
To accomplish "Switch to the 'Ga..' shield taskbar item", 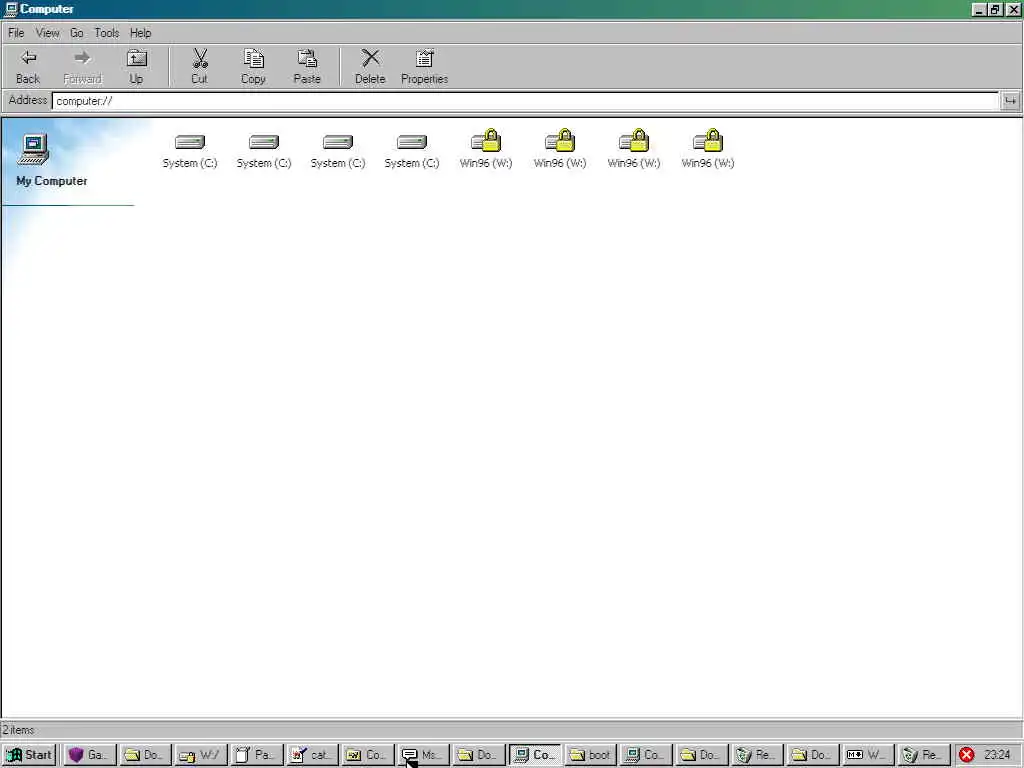I will pyautogui.click(x=89, y=755).
